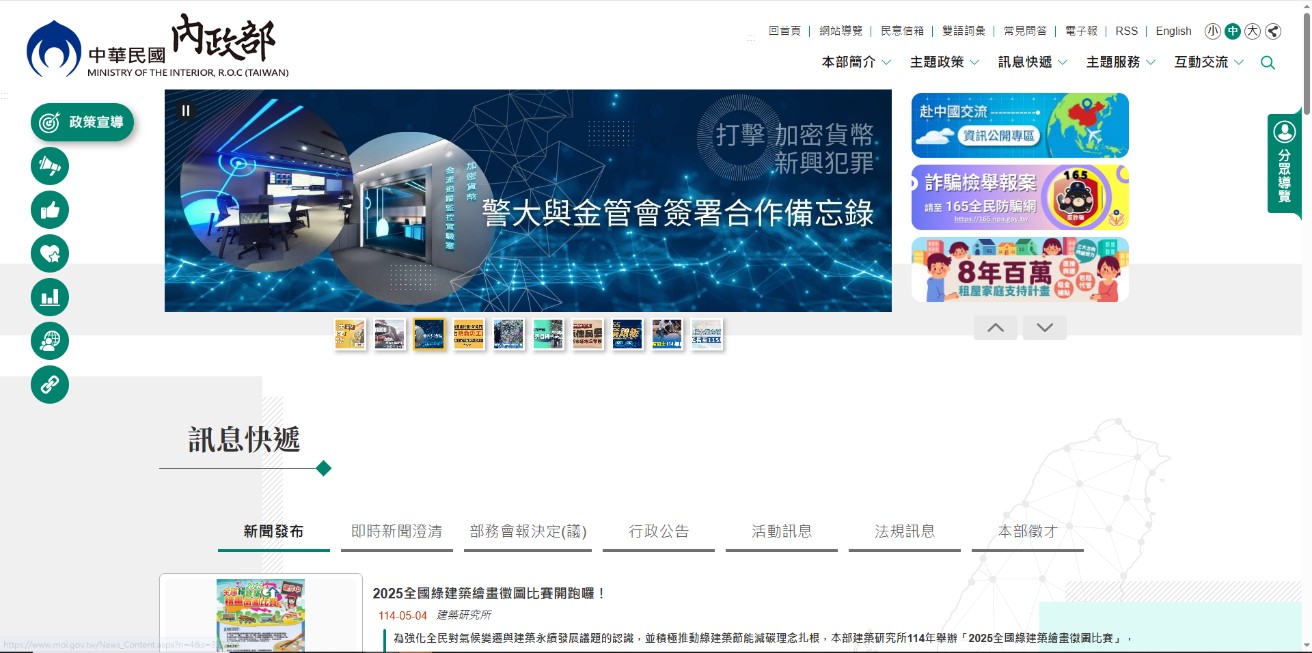This screenshot has width=1312, height=653.
Task: Open the 分眾導覽 side panel
Action: [x=1284, y=163]
